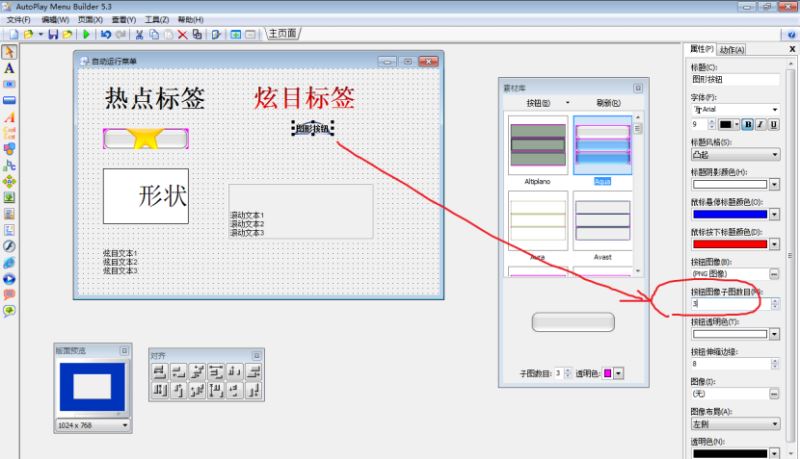This screenshot has height=459, width=800.
Task: Select the Flash player object tool
Action: pyautogui.click(x=9, y=246)
